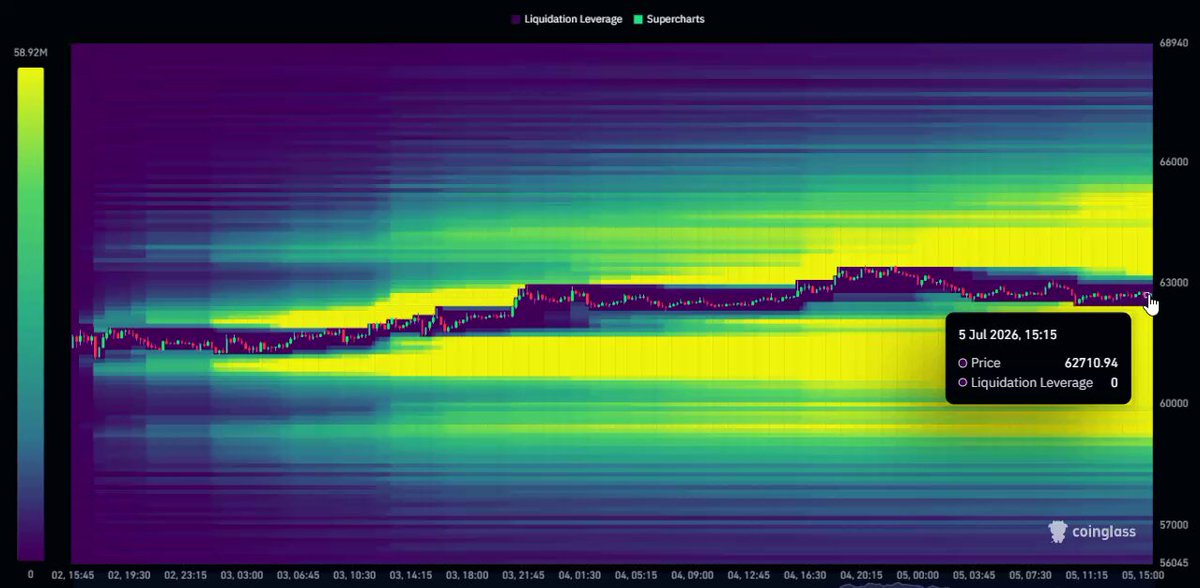1200x588 pixels.
Task: Click the tooltip 'Price' label
Action: point(986,363)
